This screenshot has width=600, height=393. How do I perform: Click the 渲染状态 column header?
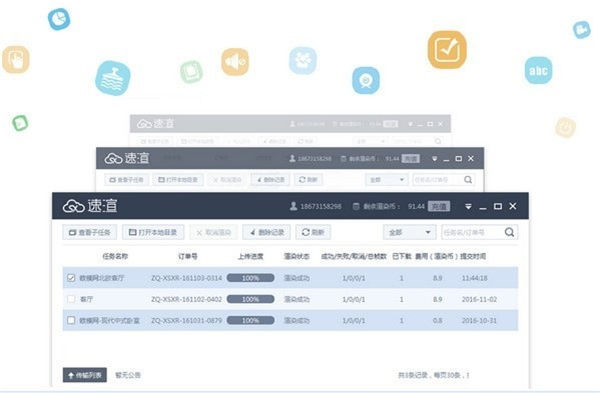[x=297, y=256]
